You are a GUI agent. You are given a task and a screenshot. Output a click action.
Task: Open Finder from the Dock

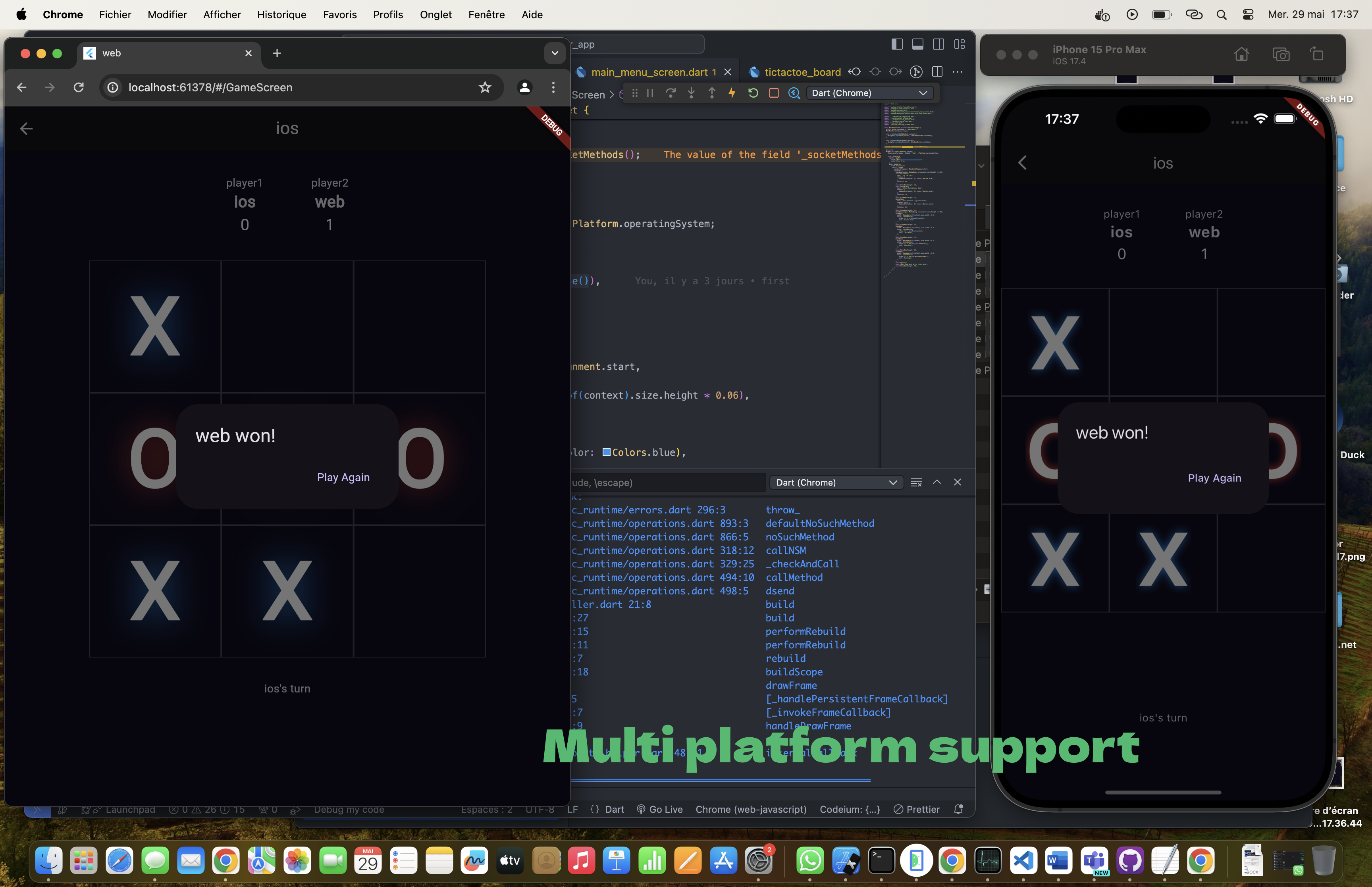[48, 860]
